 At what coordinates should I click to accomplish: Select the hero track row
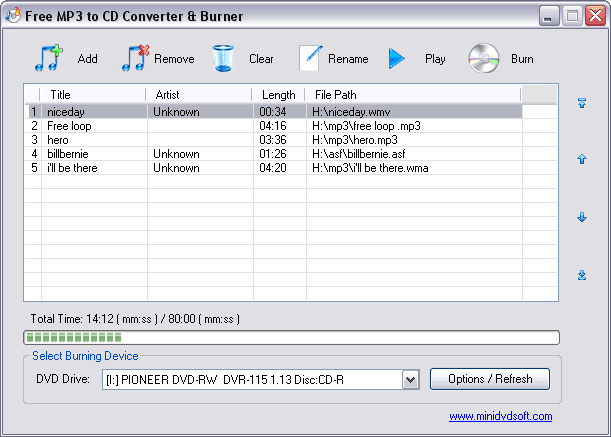click(274, 140)
